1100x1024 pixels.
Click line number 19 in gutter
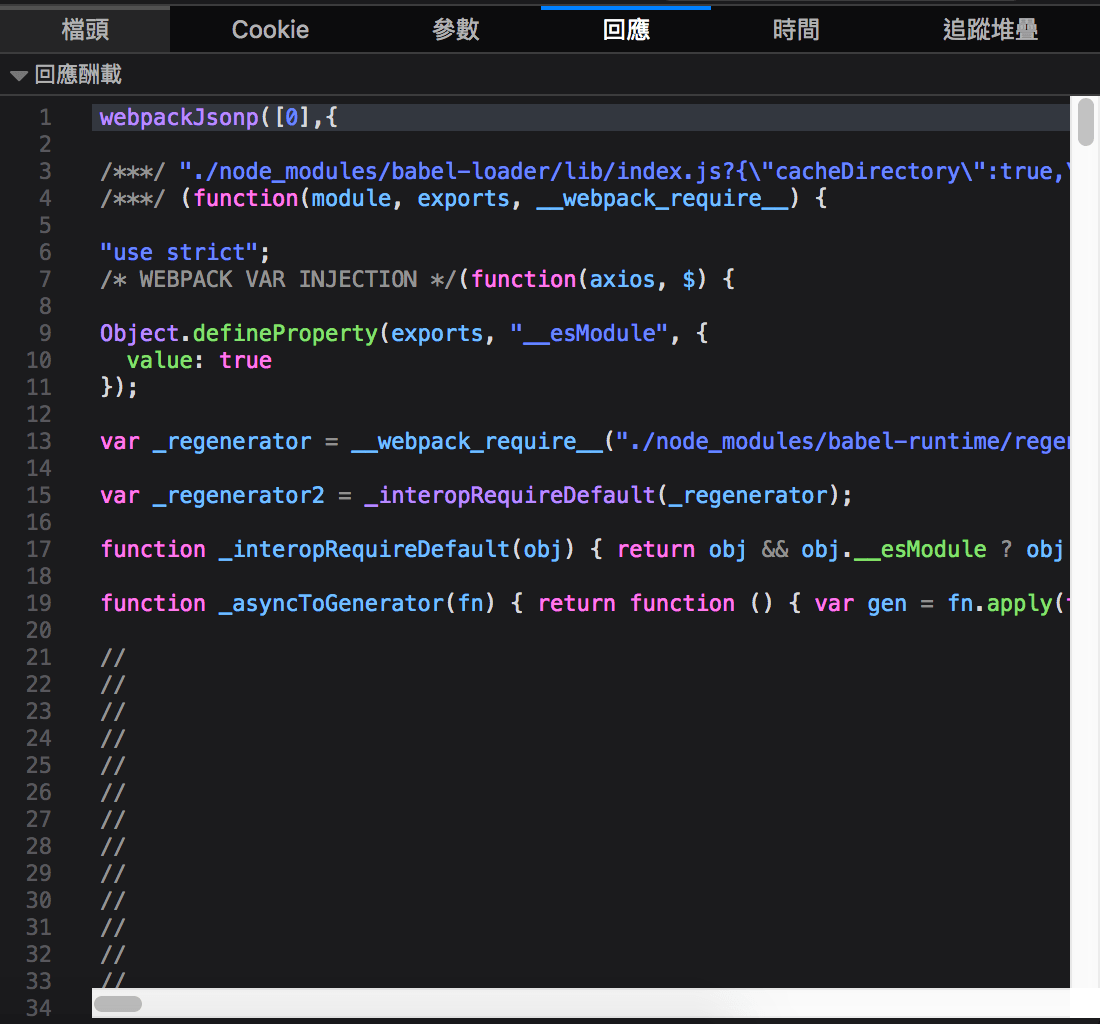coord(39,603)
